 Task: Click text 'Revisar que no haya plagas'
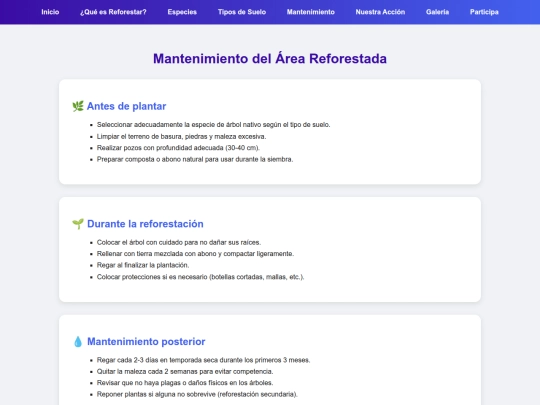138,383
